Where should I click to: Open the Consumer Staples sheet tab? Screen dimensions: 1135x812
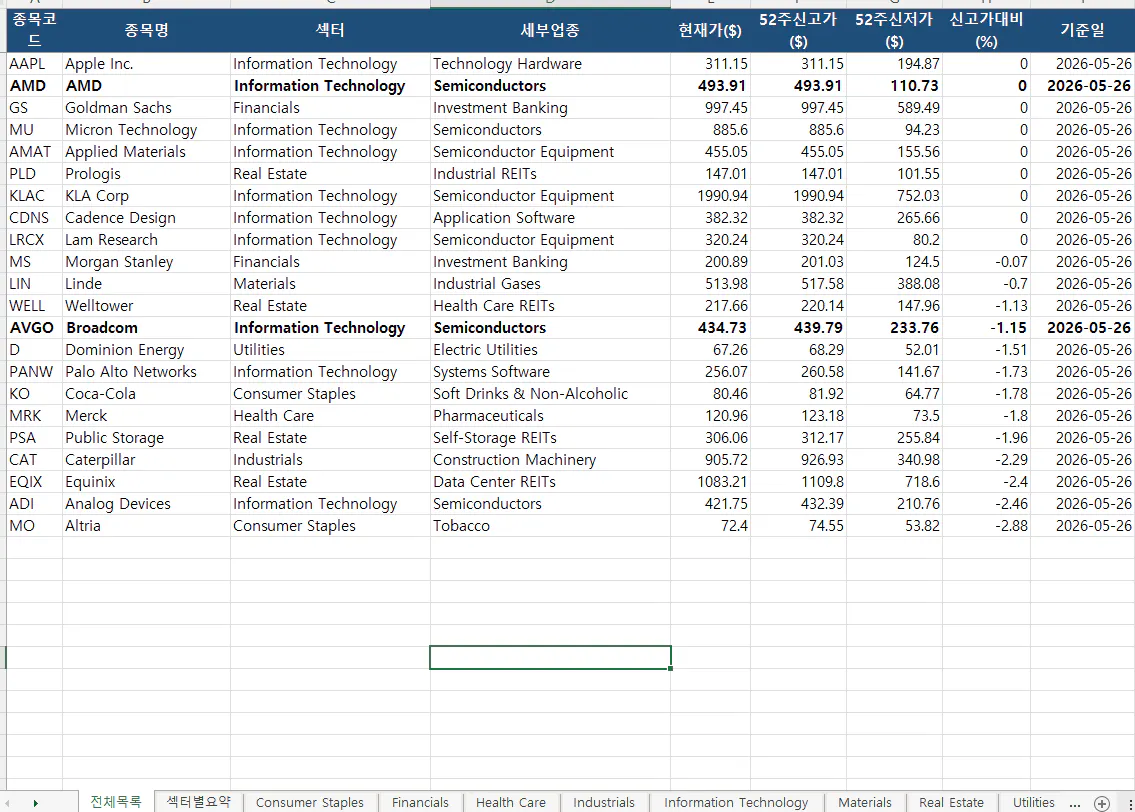(310, 802)
